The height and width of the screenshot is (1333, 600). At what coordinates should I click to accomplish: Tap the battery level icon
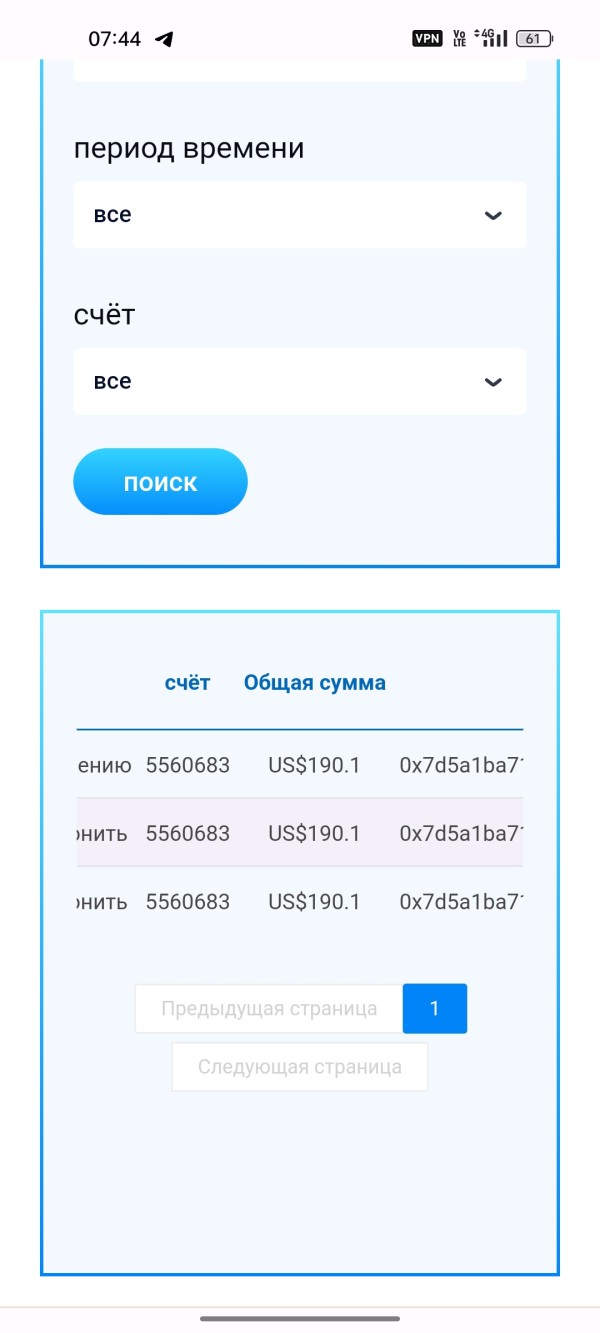(534, 39)
